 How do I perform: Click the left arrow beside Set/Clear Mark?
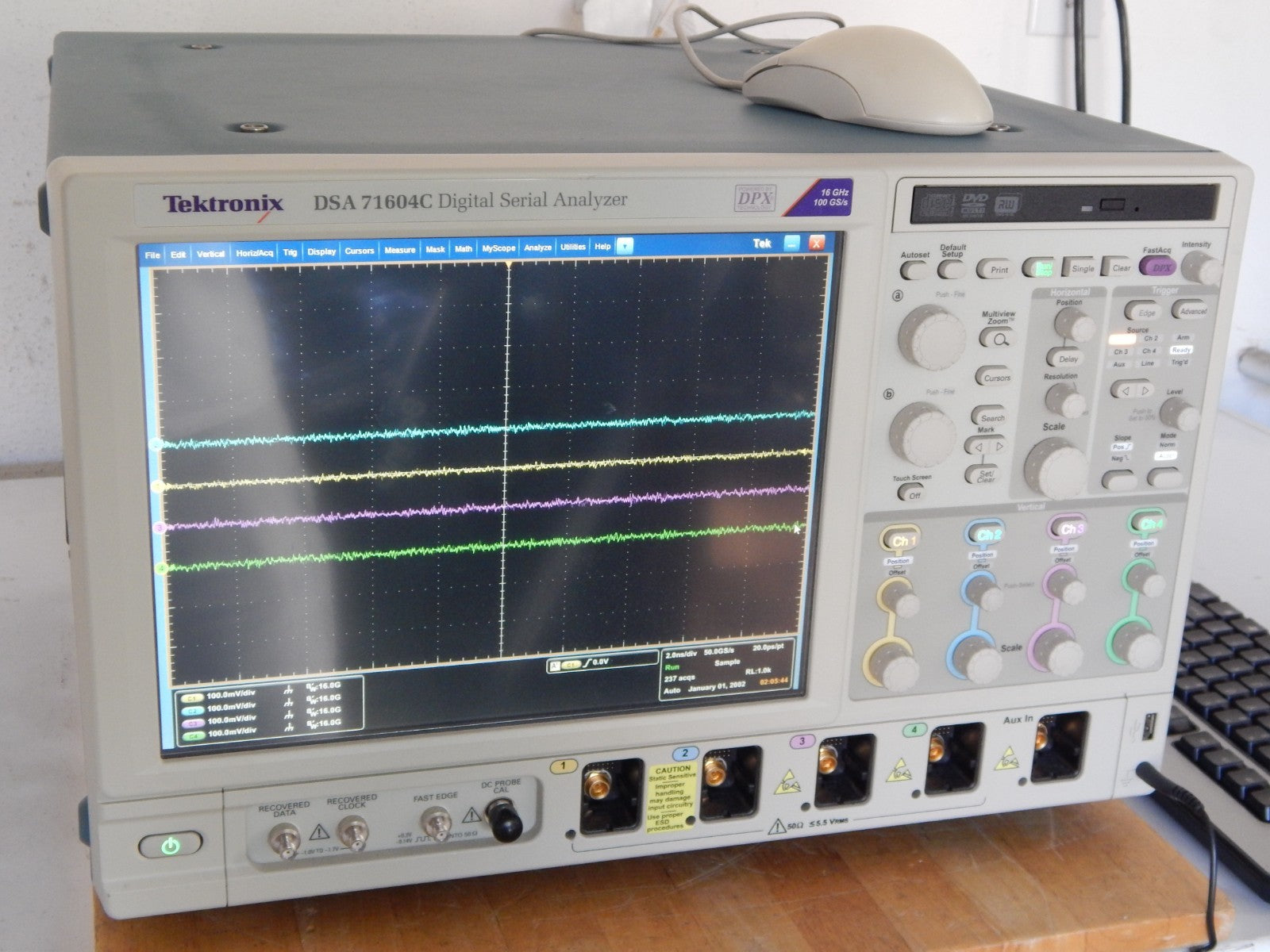click(x=979, y=445)
